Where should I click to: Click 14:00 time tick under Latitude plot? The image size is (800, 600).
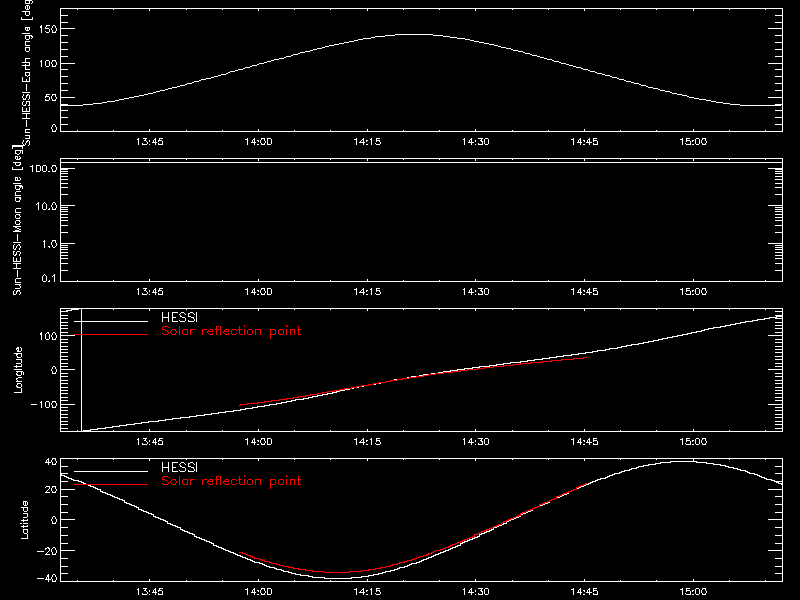click(258, 592)
